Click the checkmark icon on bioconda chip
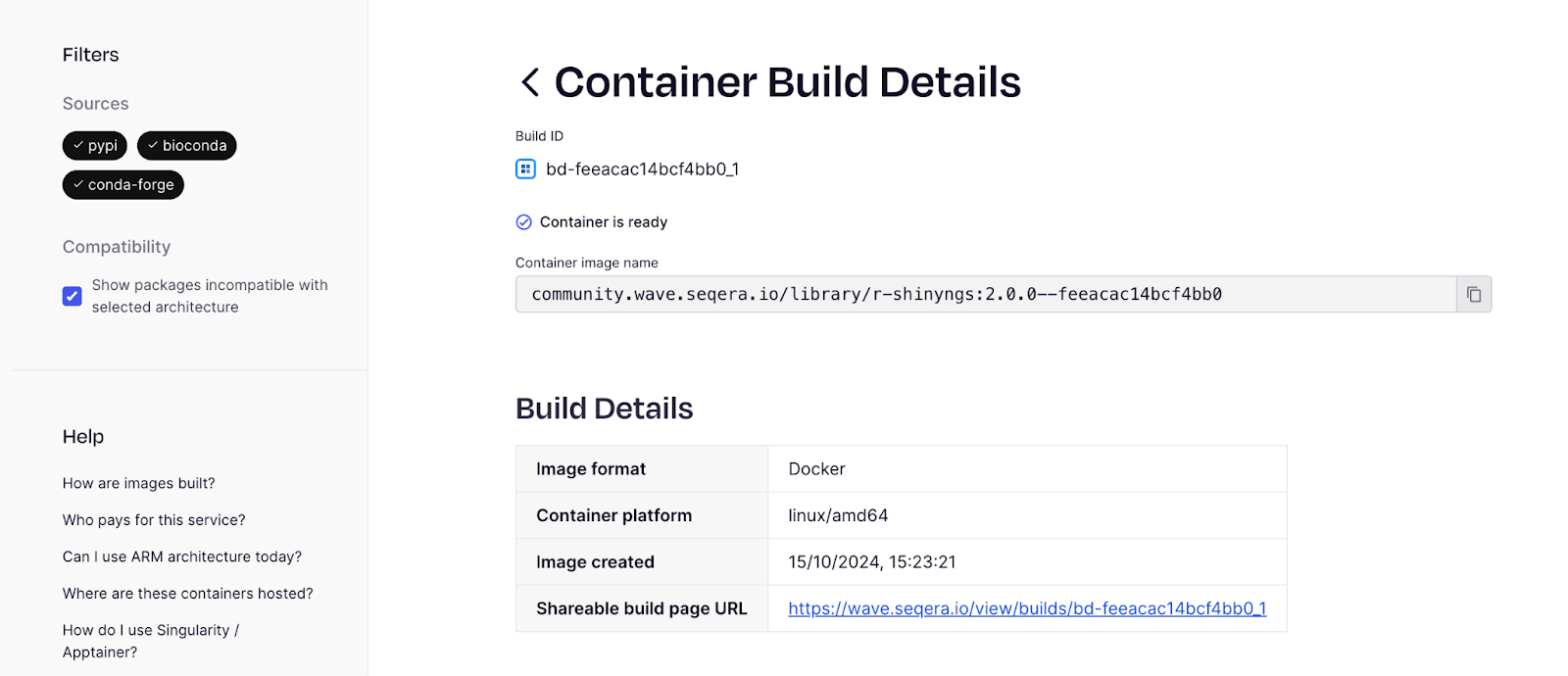Image resolution: width=1568 pixels, height=676 pixels. tap(153, 145)
